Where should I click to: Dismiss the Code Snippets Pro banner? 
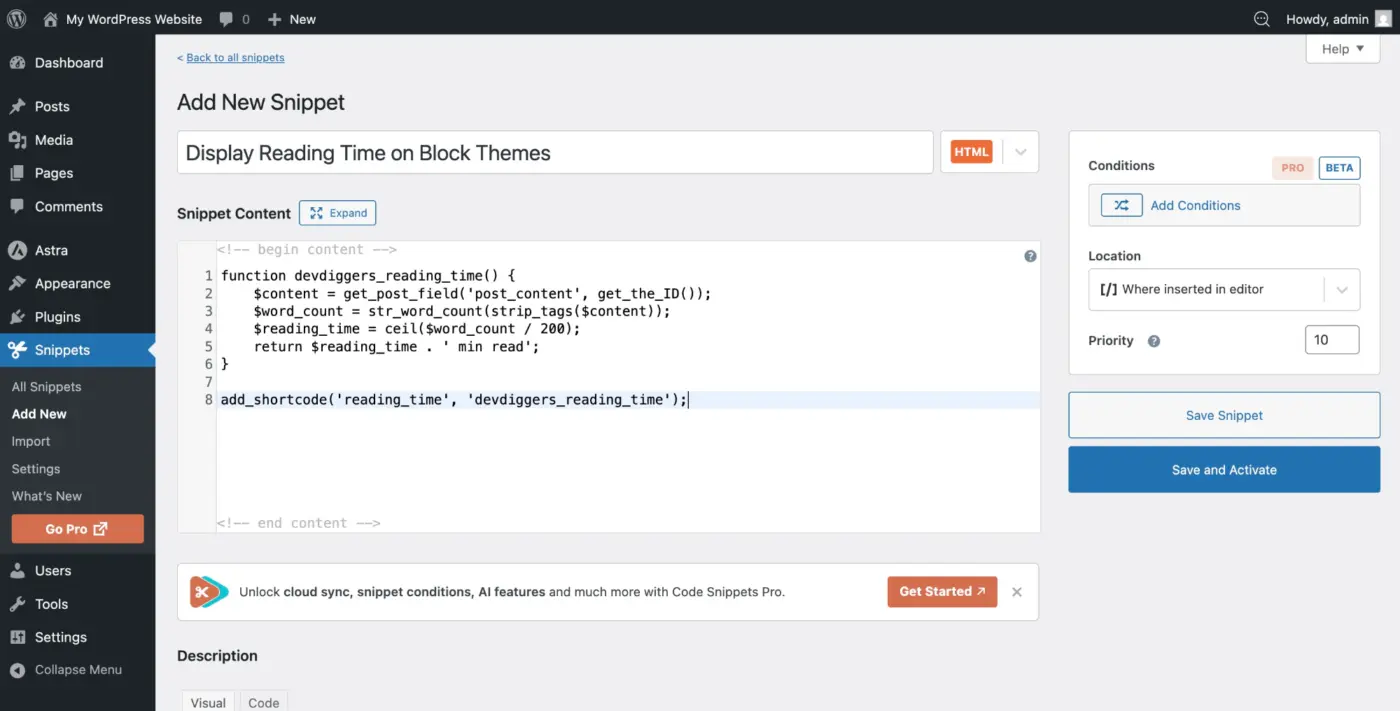click(1017, 592)
